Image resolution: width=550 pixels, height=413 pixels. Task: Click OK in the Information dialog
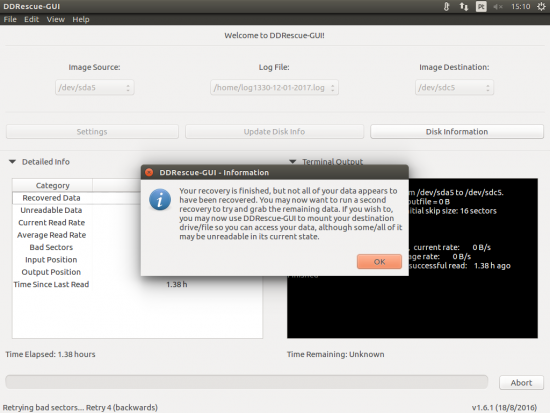[380, 262]
